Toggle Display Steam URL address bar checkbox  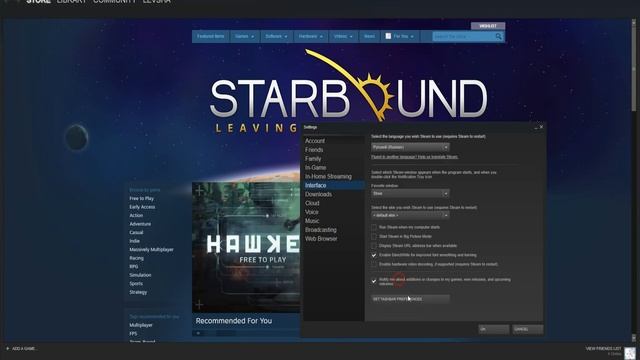tap(374, 246)
